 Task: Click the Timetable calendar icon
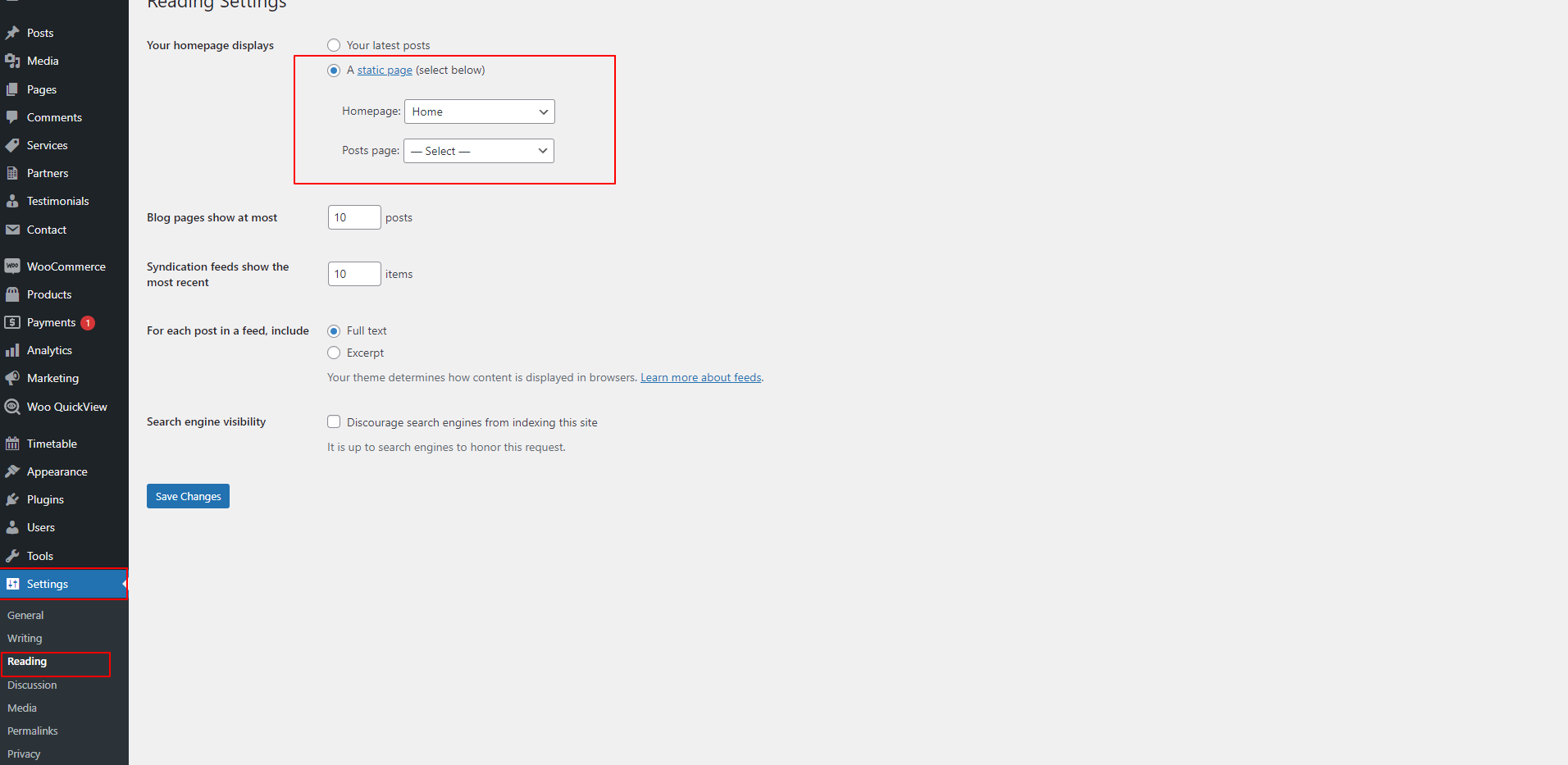point(12,444)
